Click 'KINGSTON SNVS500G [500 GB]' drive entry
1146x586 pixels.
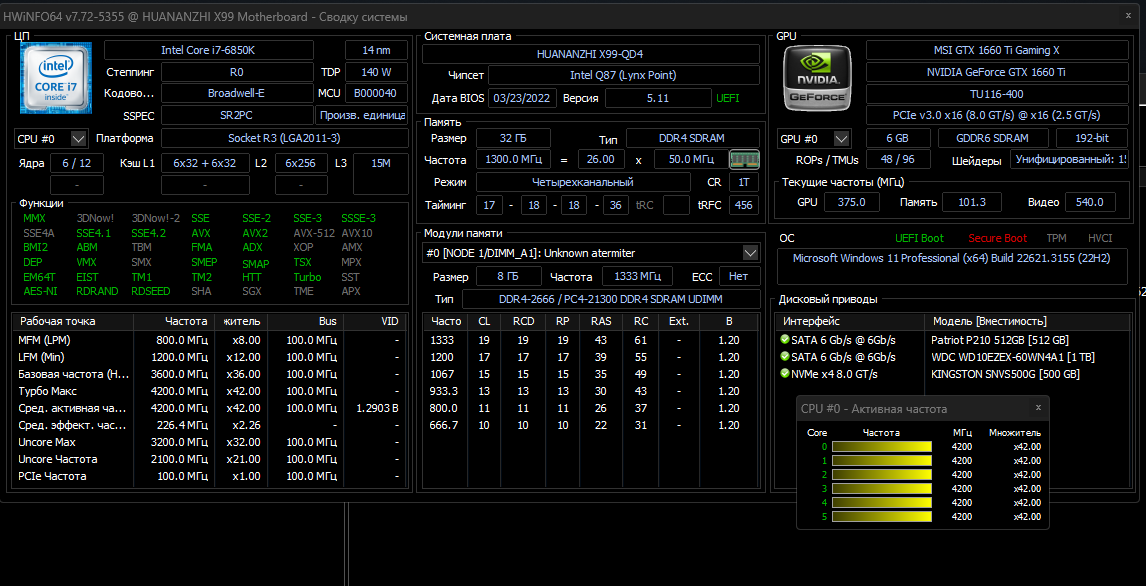coord(1005,374)
